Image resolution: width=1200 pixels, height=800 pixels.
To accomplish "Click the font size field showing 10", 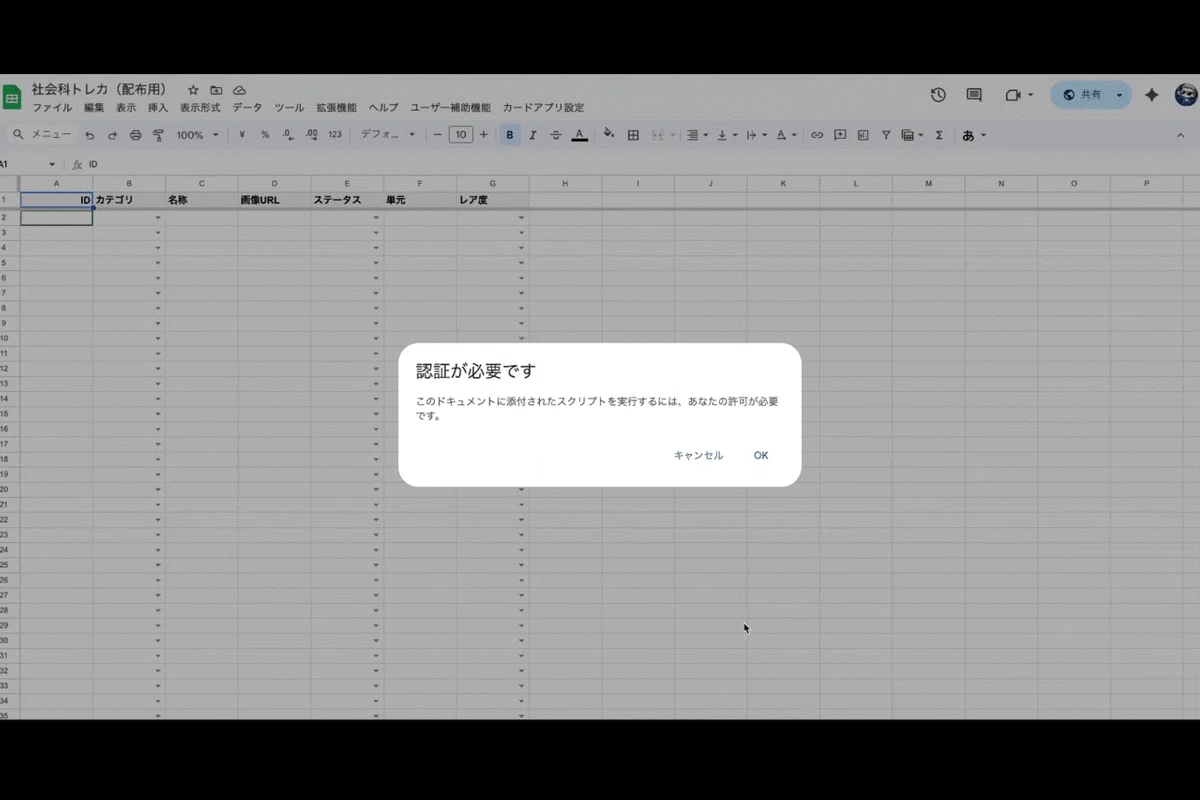I will coord(460,135).
